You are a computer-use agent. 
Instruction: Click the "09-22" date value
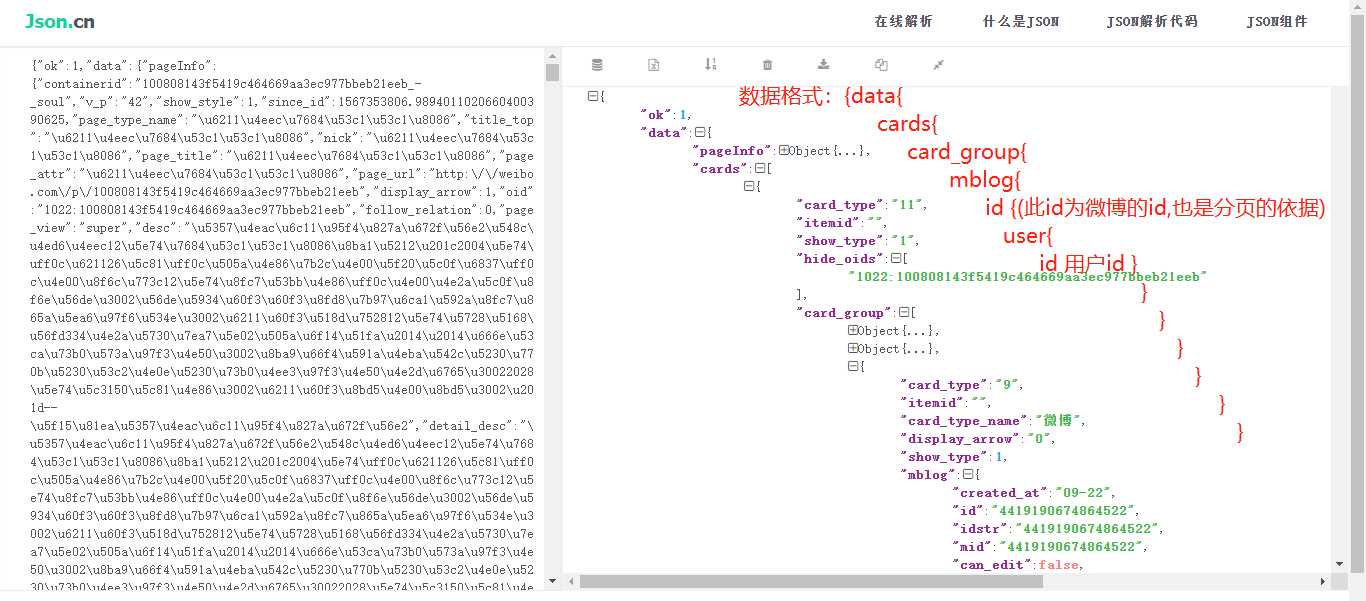(x=1085, y=493)
